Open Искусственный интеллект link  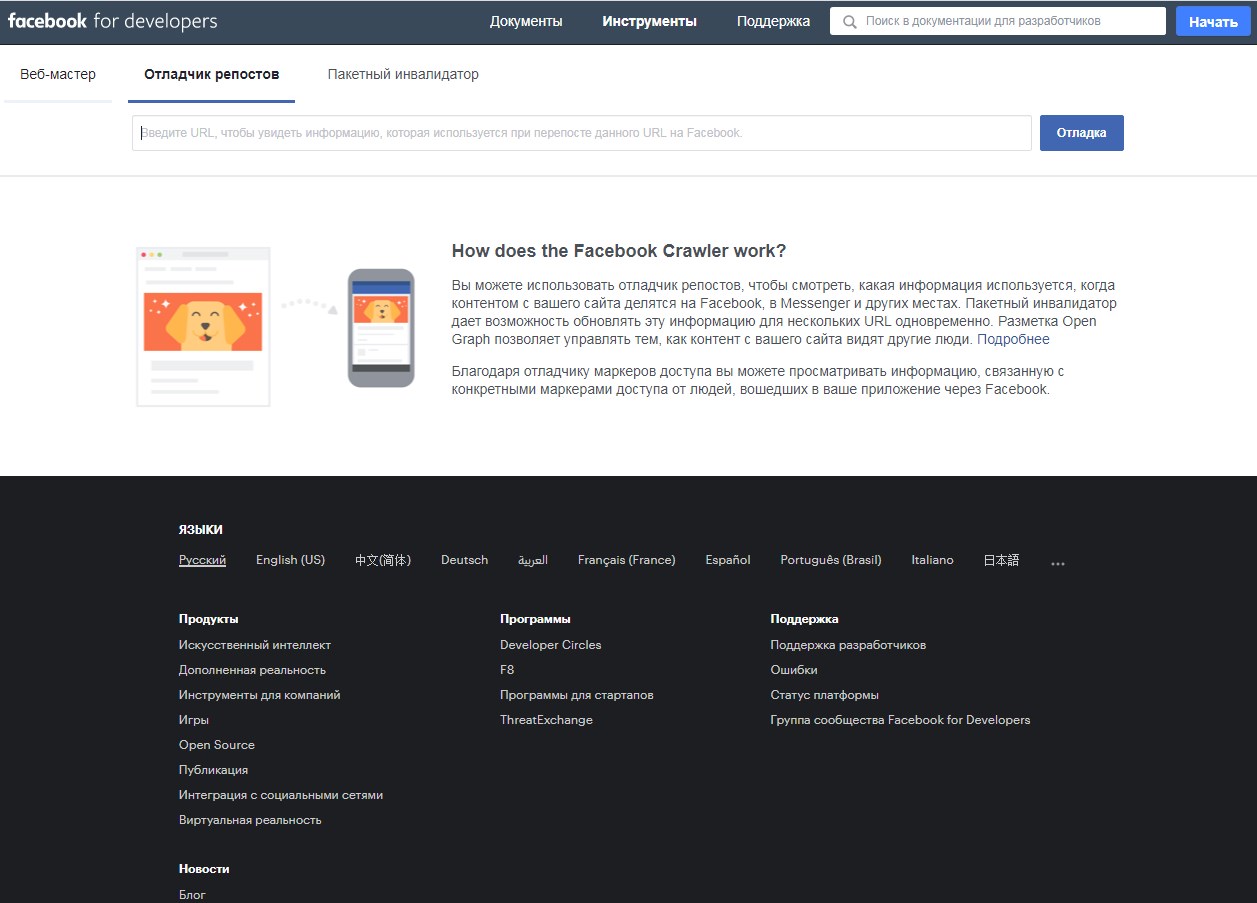tap(255, 645)
